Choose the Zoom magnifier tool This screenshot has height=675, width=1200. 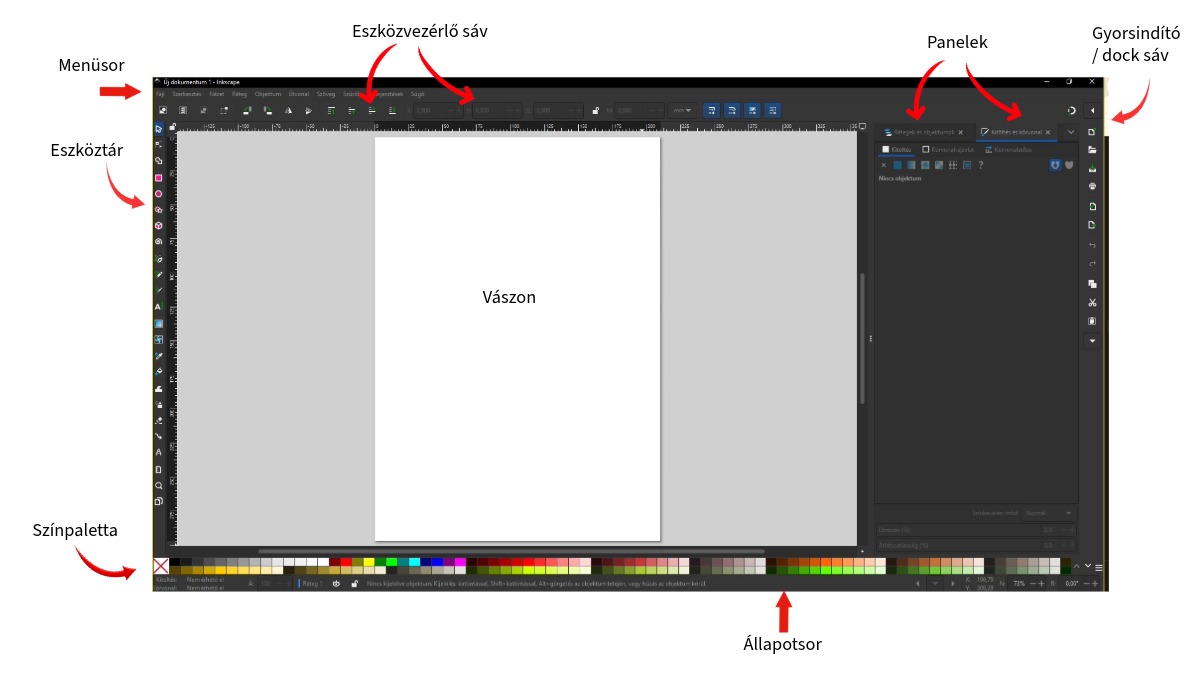tap(158, 485)
